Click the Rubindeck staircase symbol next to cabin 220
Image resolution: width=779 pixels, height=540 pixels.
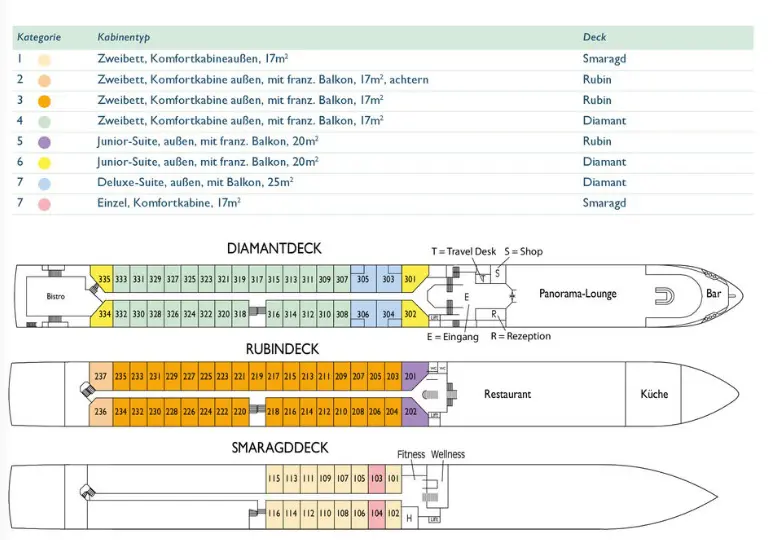pyautogui.click(x=257, y=409)
